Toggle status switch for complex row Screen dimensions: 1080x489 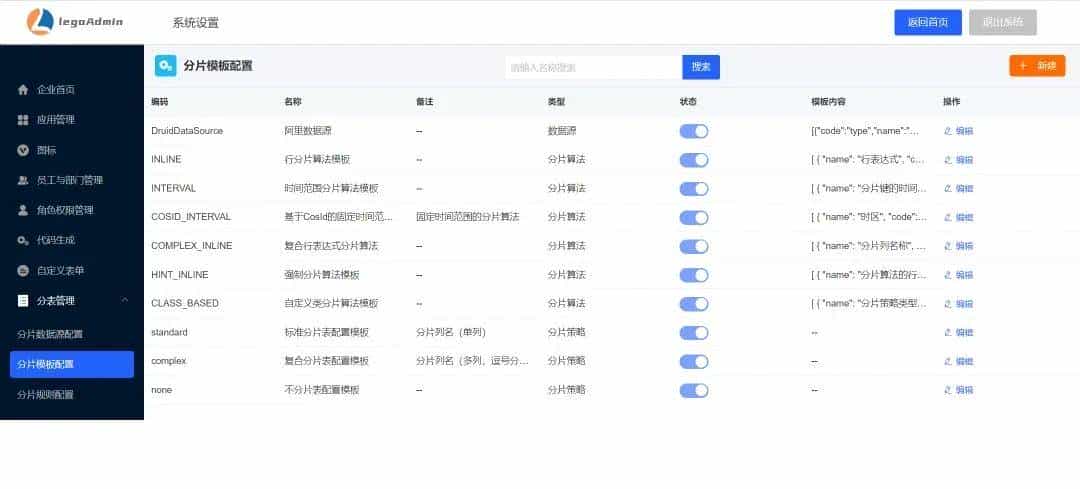[x=694, y=362]
